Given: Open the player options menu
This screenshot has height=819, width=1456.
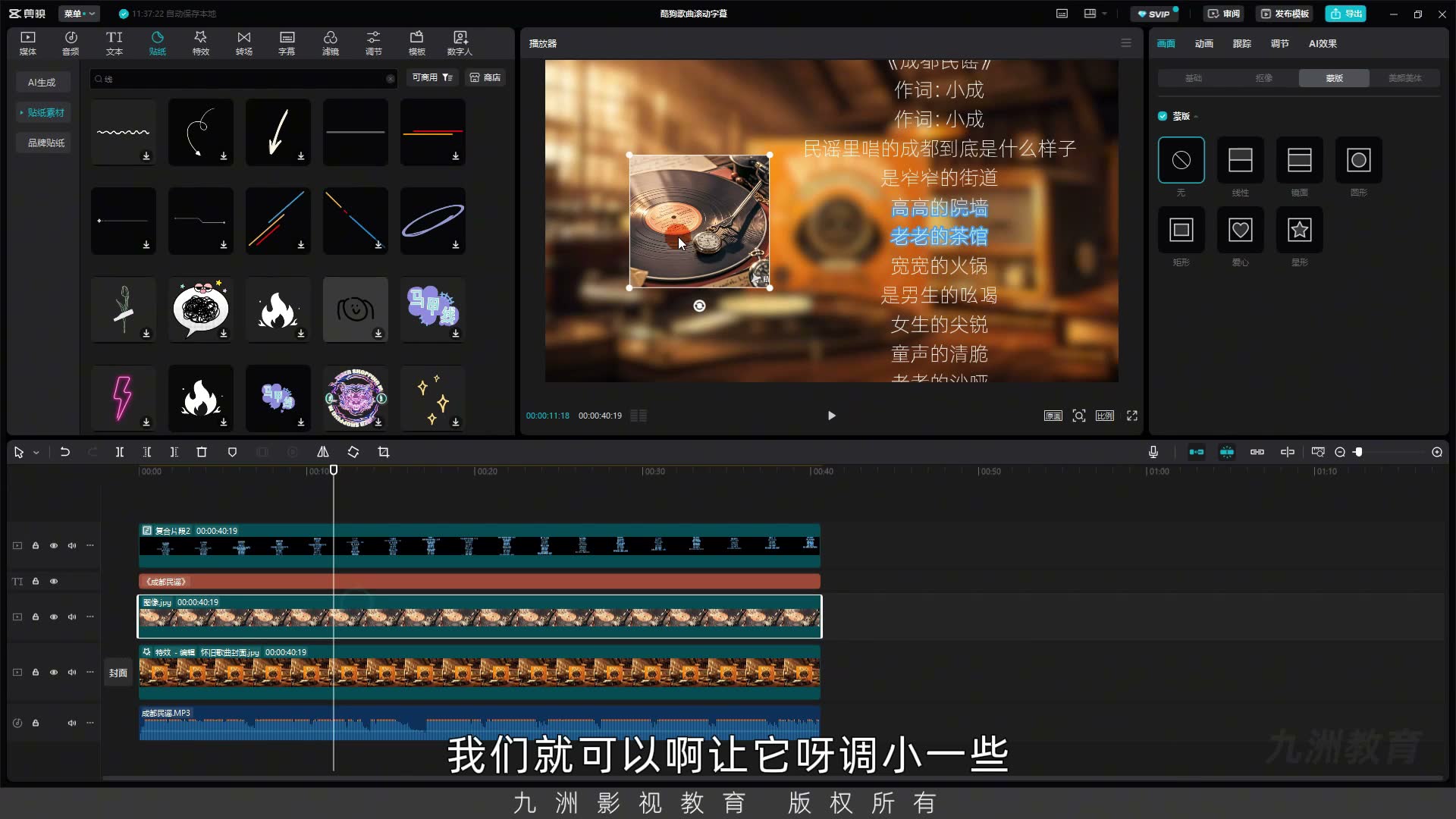Looking at the screenshot, I should coord(1126,43).
